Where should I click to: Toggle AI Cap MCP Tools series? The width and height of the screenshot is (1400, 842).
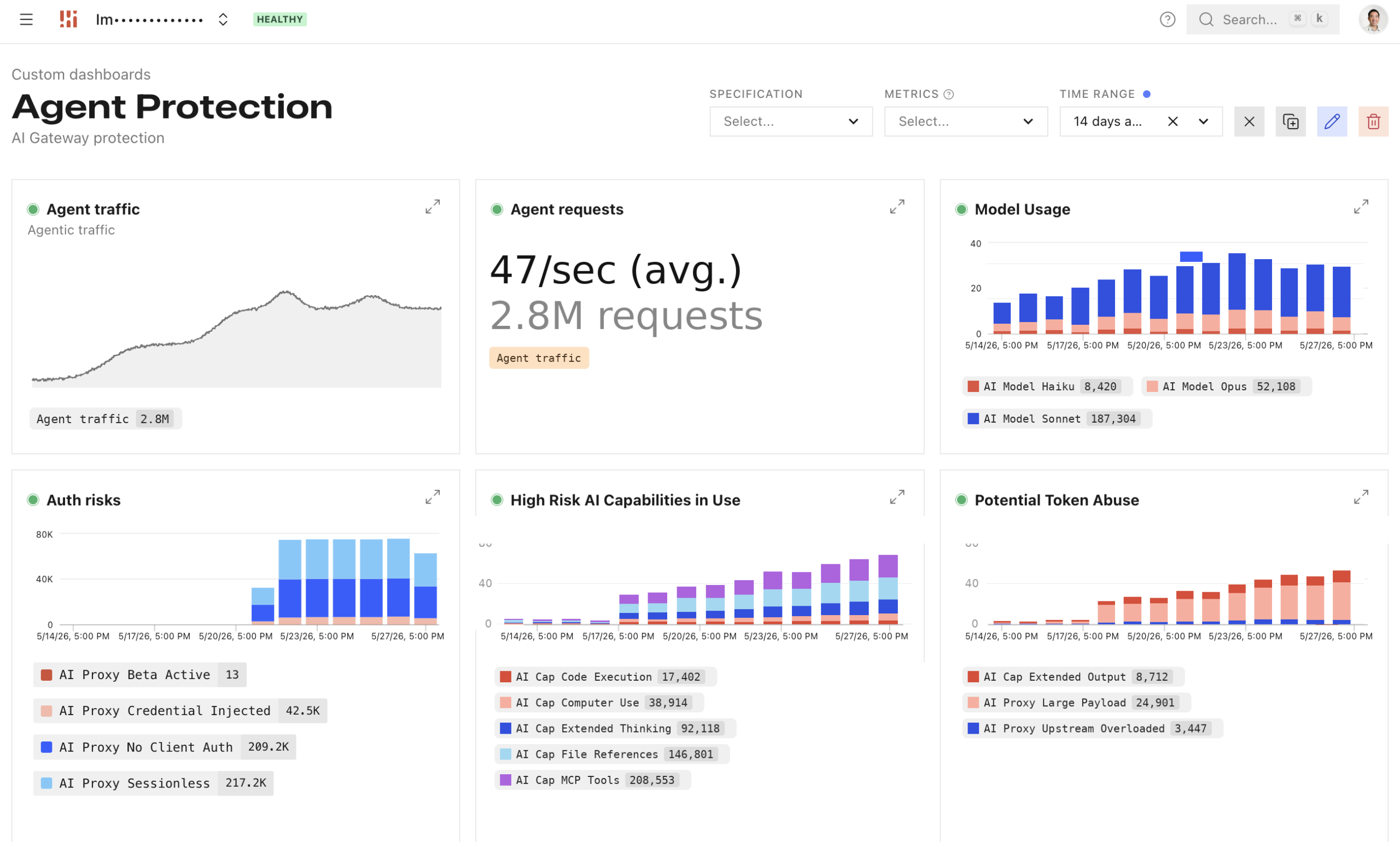pos(592,780)
